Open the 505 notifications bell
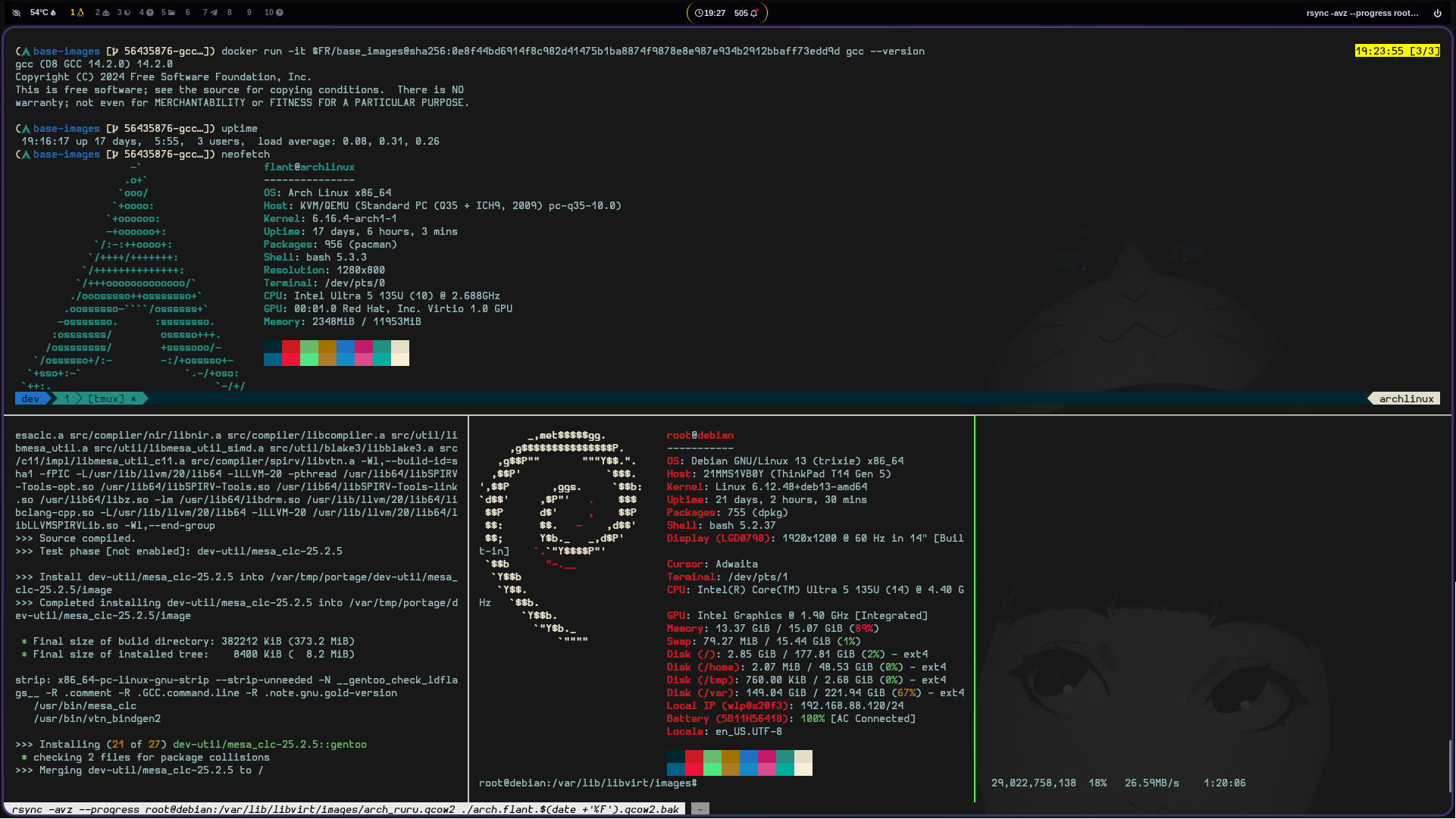This screenshot has height=819, width=1456. pyautogui.click(x=746, y=13)
